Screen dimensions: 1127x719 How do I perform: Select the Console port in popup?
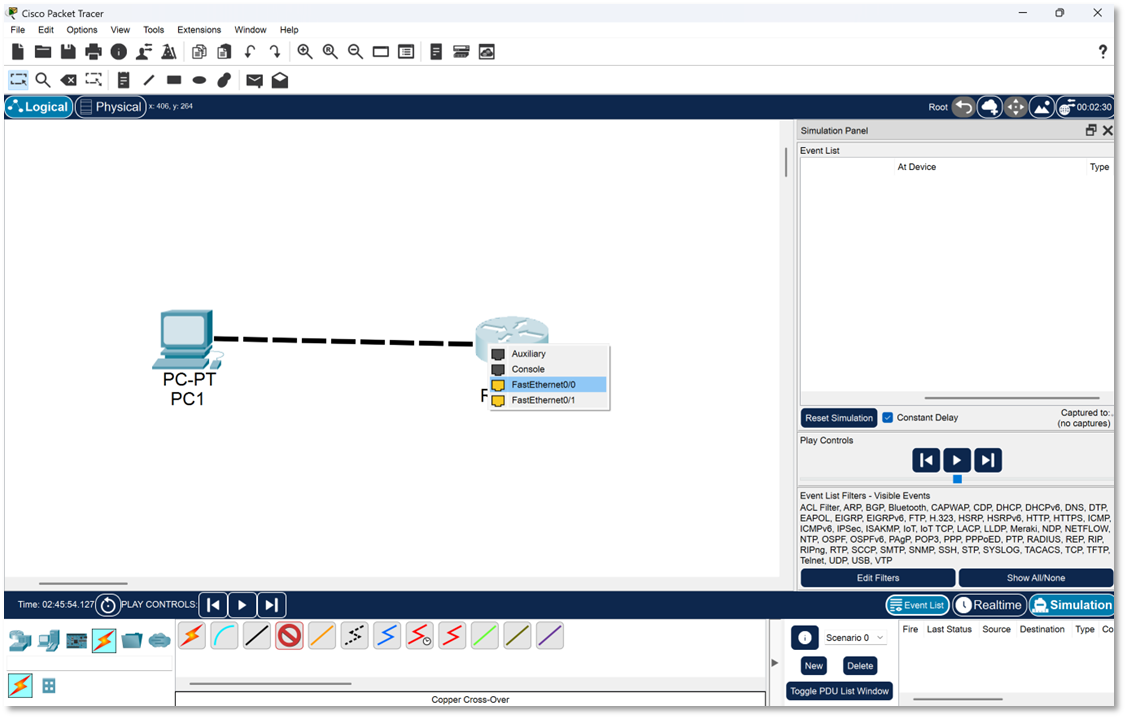pyautogui.click(x=548, y=370)
